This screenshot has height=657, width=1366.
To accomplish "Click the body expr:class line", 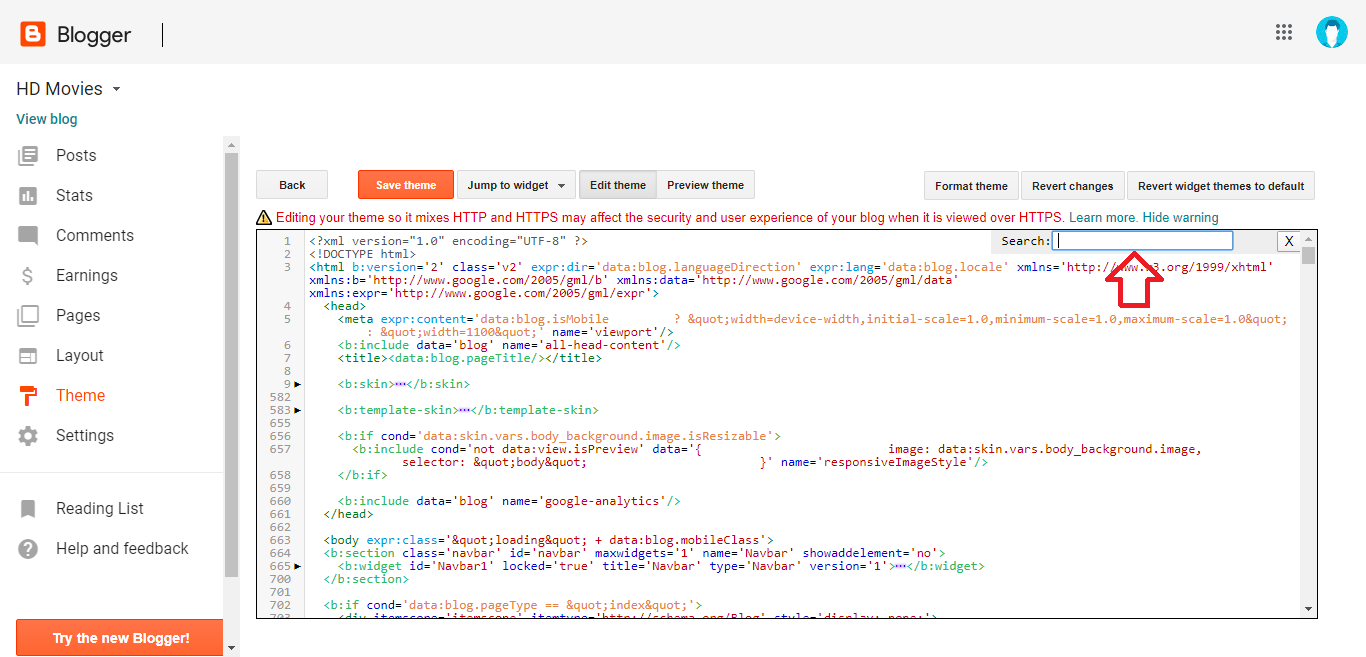I will click(x=548, y=540).
